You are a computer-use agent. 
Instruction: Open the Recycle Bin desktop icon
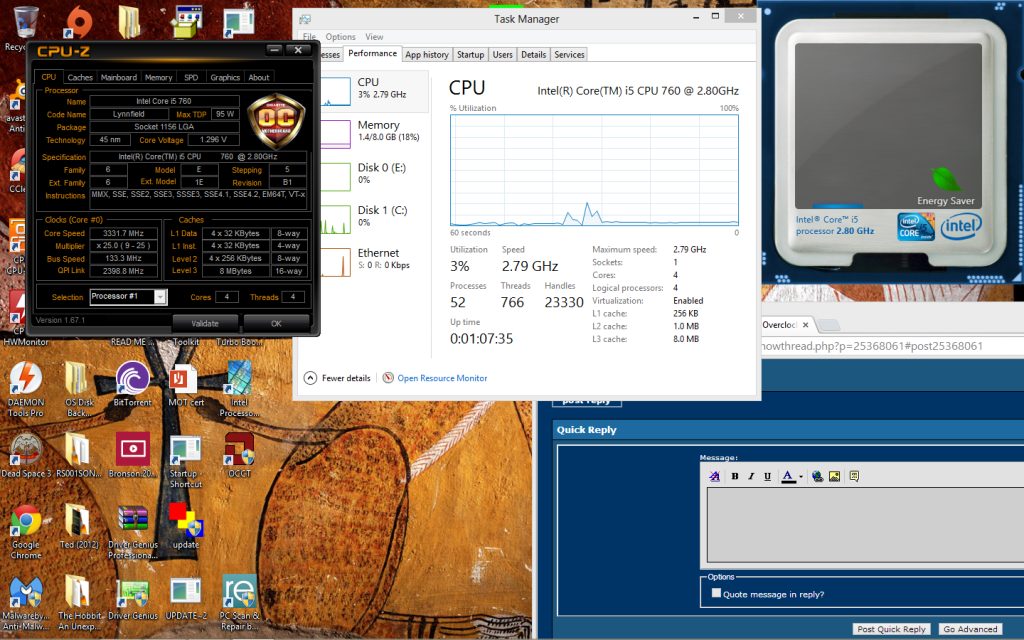(x=25, y=23)
